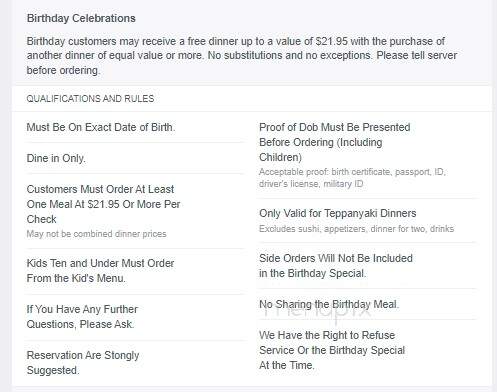The width and height of the screenshot is (497, 392).
Task: Select Excludes sushi, appetizers note text
Action: pyautogui.click(x=357, y=229)
